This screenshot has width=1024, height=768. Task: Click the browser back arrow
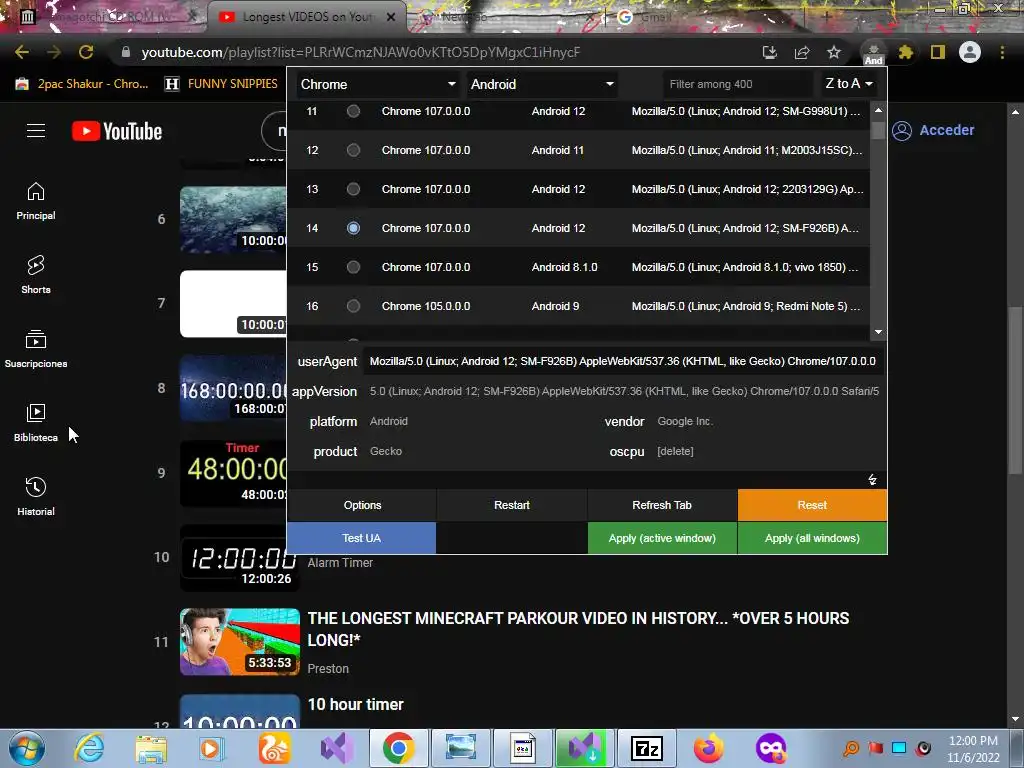[22, 52]
